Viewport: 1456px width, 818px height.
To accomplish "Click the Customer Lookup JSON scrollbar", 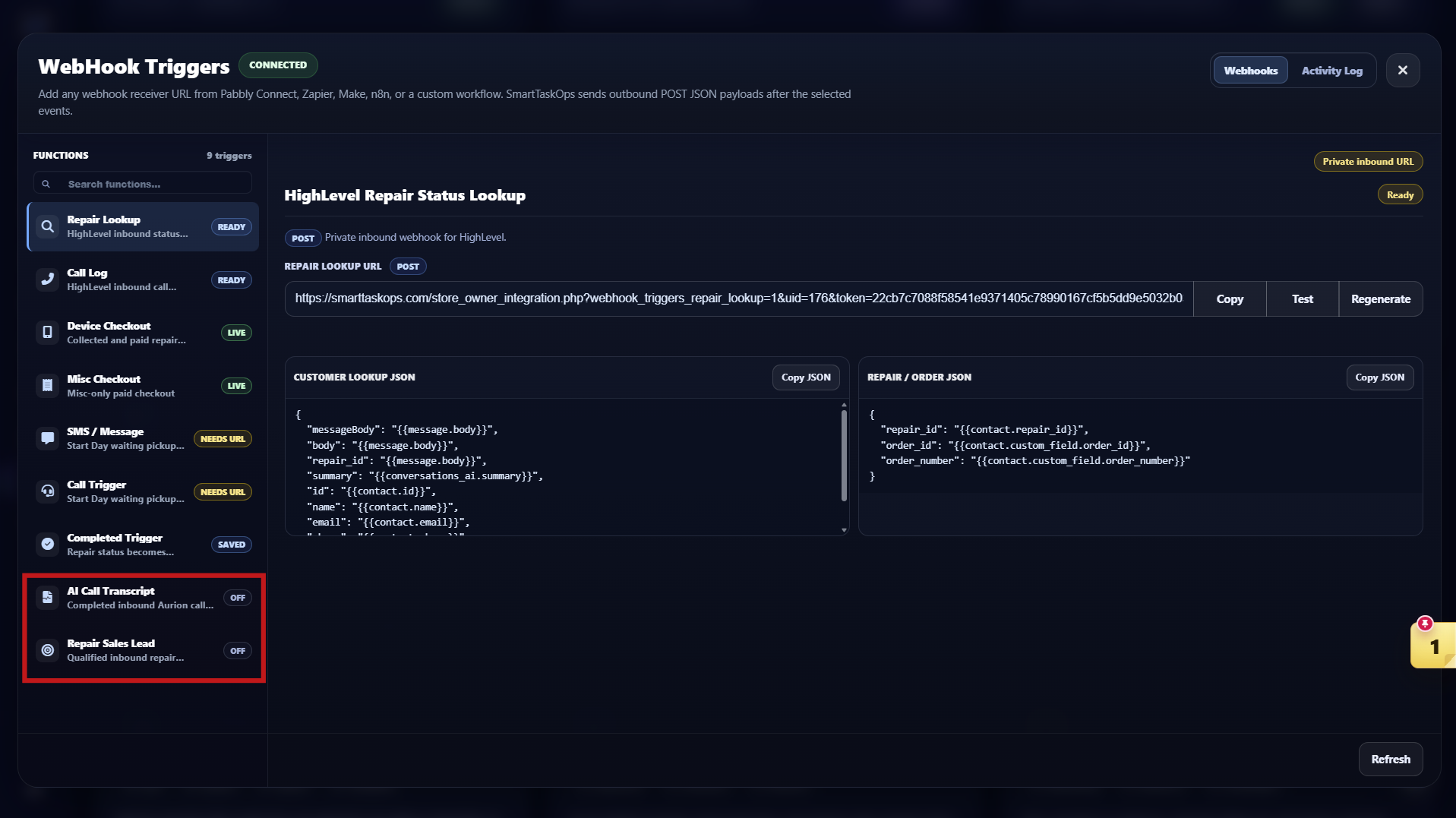I will pyautogui.click(x=844, y=456).
